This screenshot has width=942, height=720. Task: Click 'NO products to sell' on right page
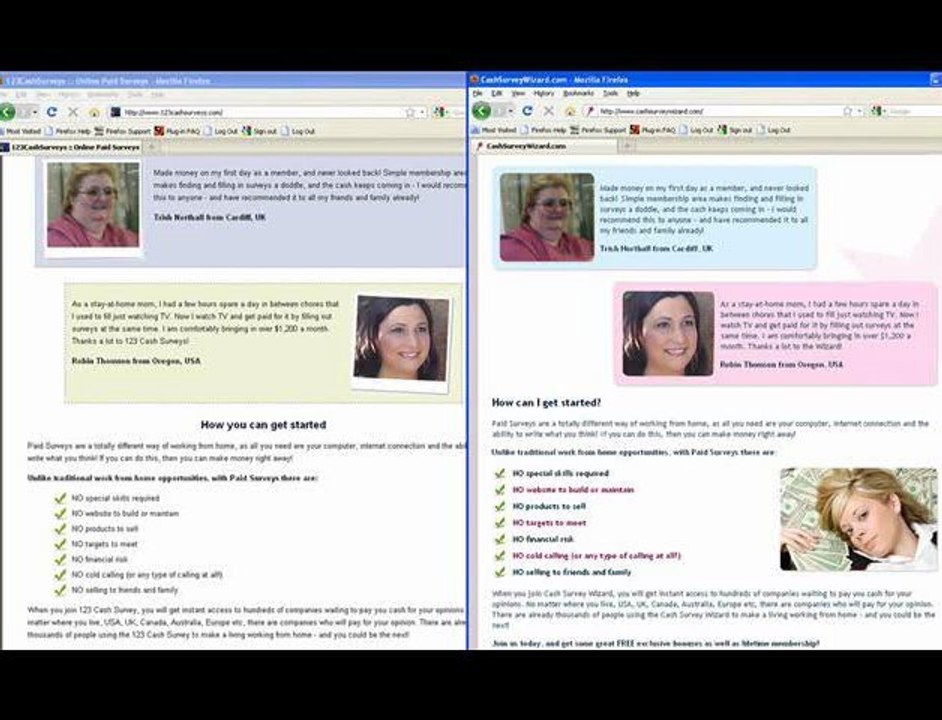coord(548,506)
